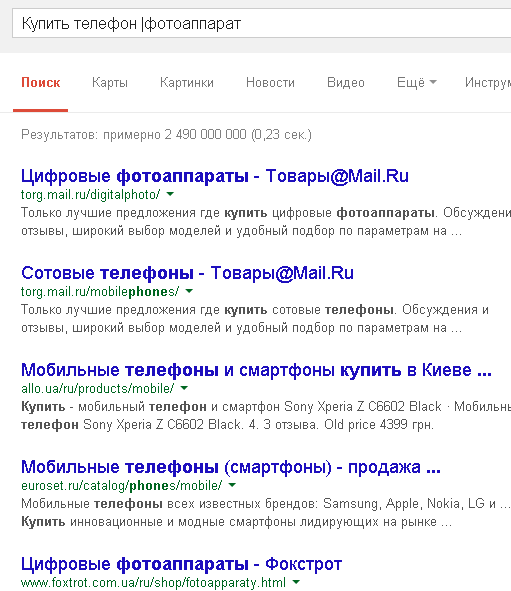This screenshot has height=591, width=511.
Task: Open Цифровые фотоаппараты Товары@Mail.Ru link
Action: click(x=215, y=176)
